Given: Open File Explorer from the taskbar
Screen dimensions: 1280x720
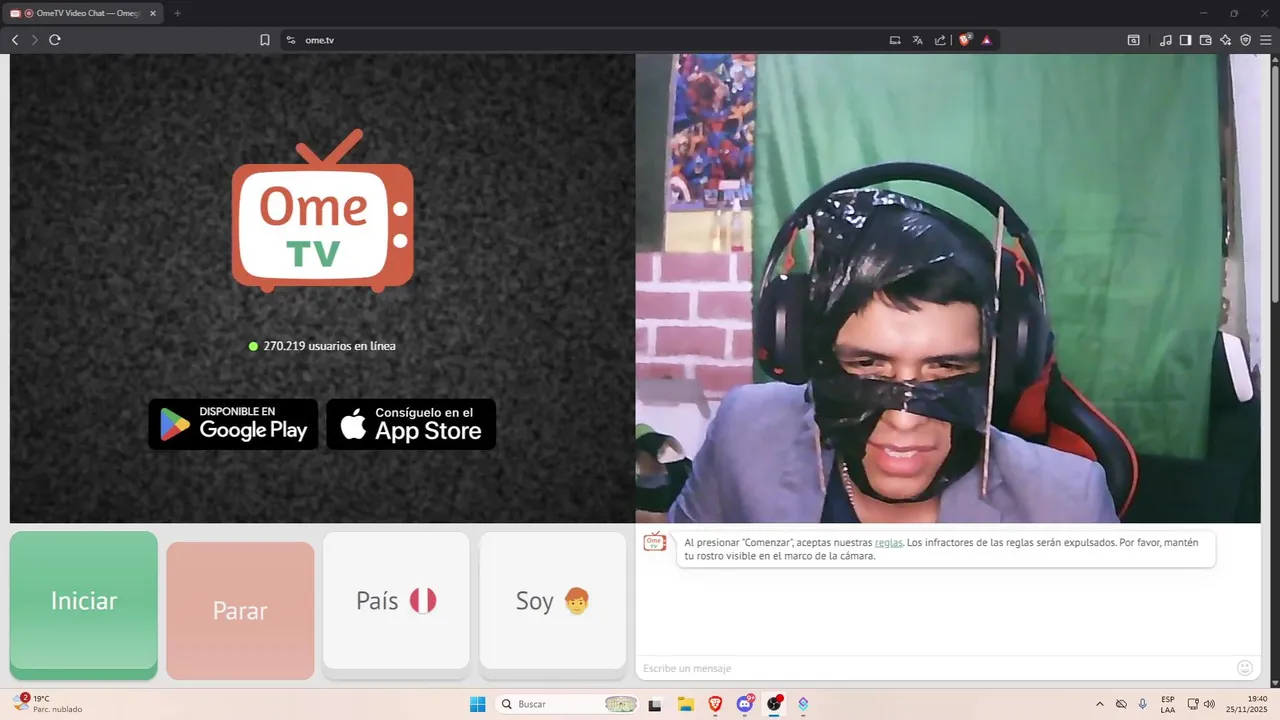Looking at the screenshot, I should point(685,704).
